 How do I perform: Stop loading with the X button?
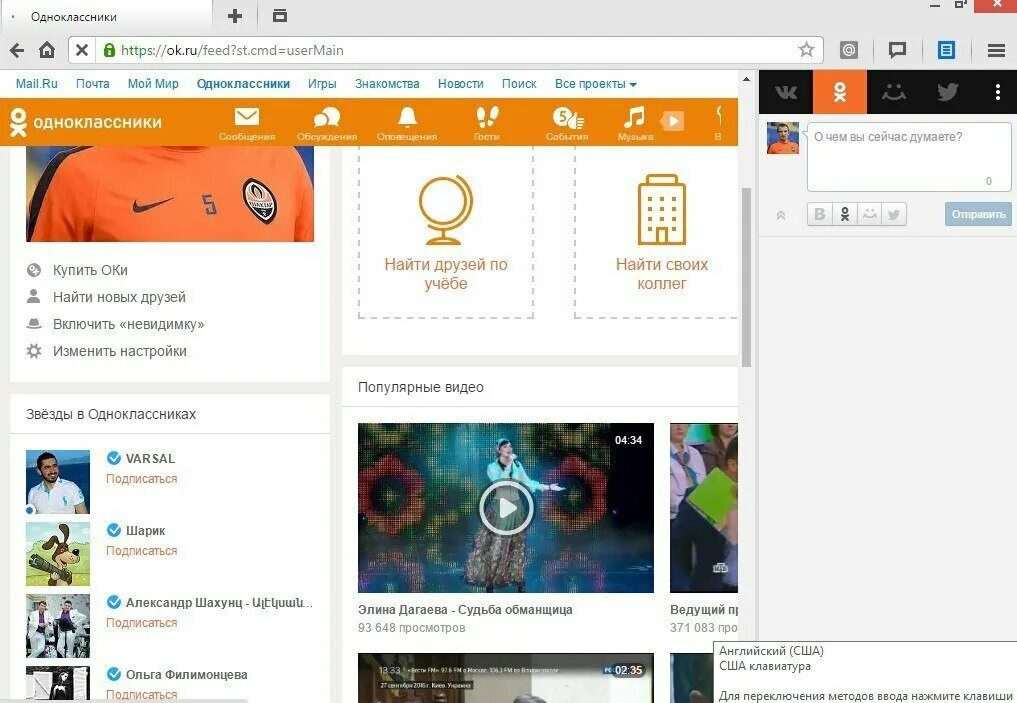coord(82,50)
